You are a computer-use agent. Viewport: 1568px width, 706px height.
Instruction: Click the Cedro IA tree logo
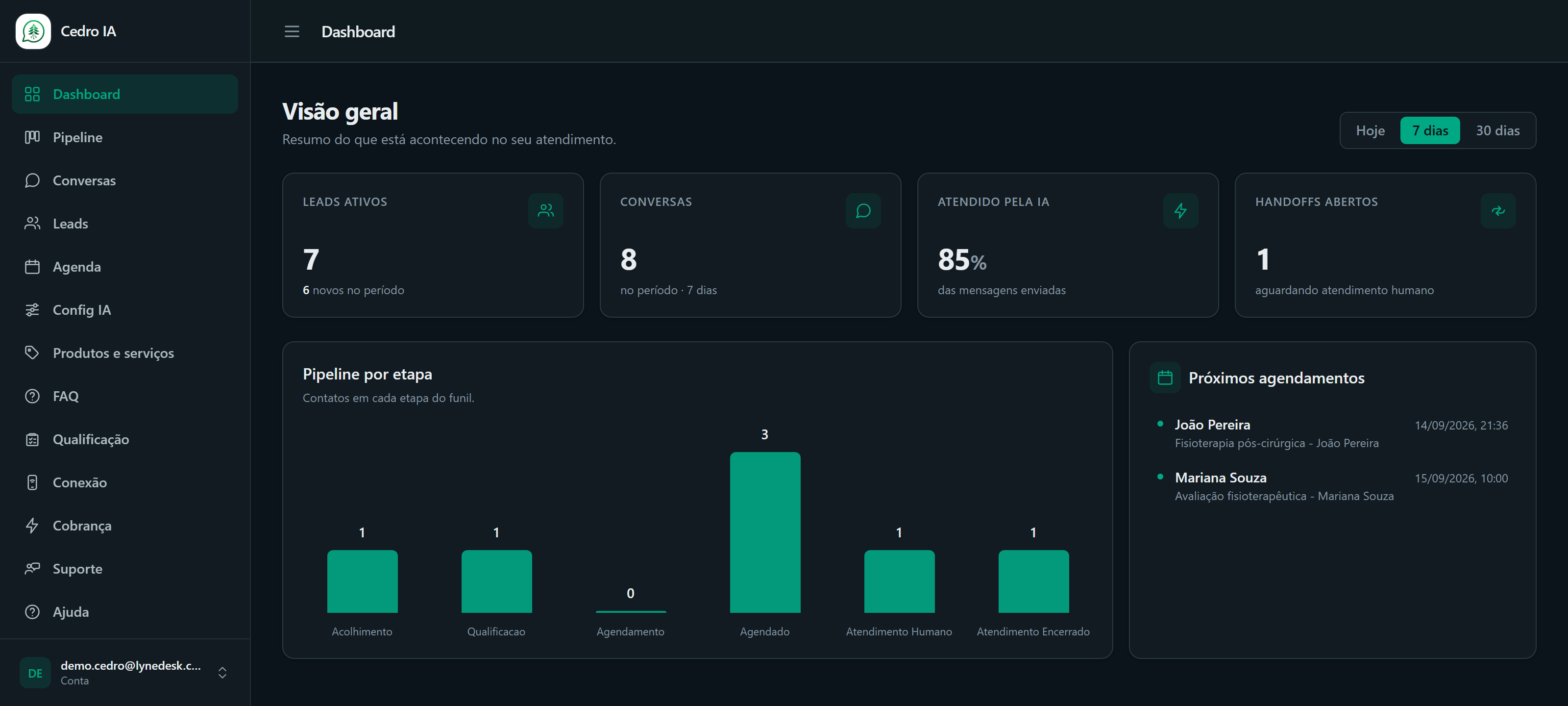(33, 31)
